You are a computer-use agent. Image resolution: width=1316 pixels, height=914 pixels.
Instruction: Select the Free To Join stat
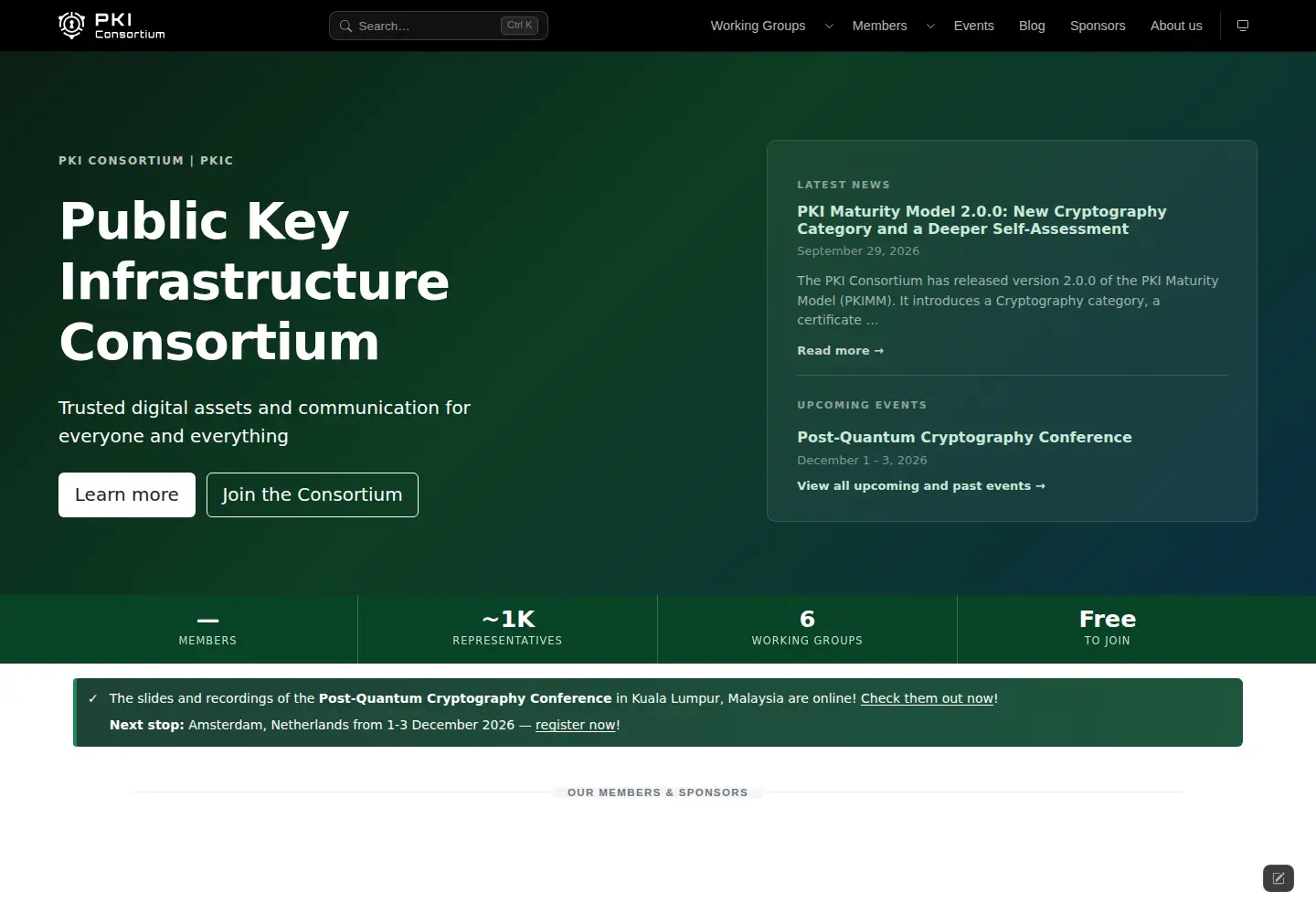point(1107,628)
